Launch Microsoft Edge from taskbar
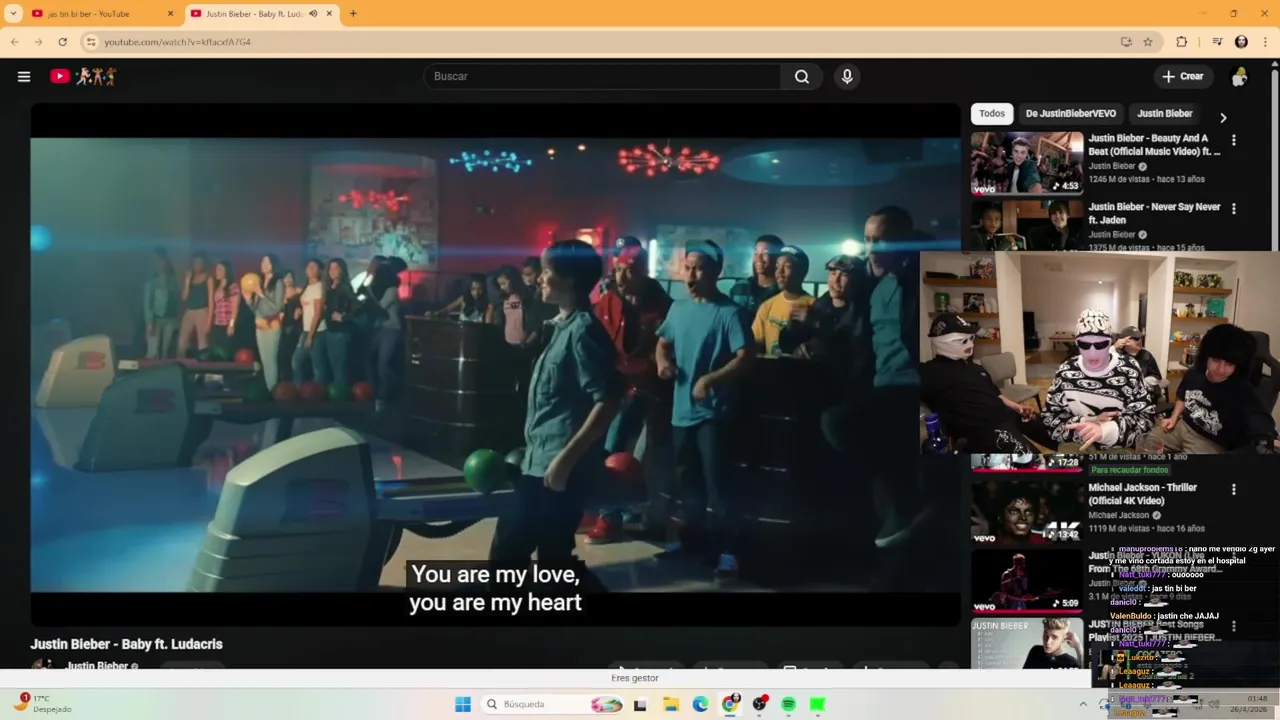 (700, 704)
